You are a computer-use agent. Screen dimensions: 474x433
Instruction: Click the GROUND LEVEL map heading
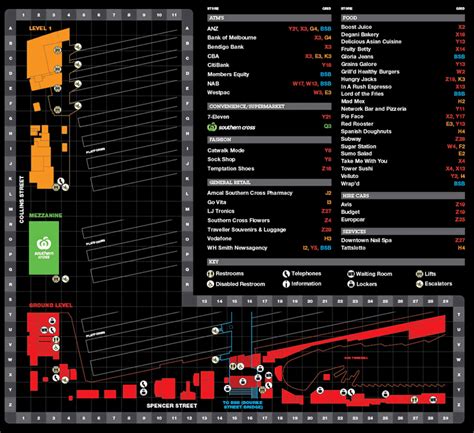(50, 305)
